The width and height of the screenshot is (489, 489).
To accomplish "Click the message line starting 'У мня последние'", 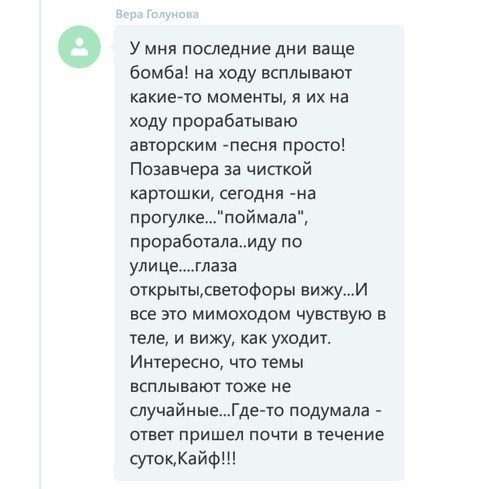I will [242, 49].
